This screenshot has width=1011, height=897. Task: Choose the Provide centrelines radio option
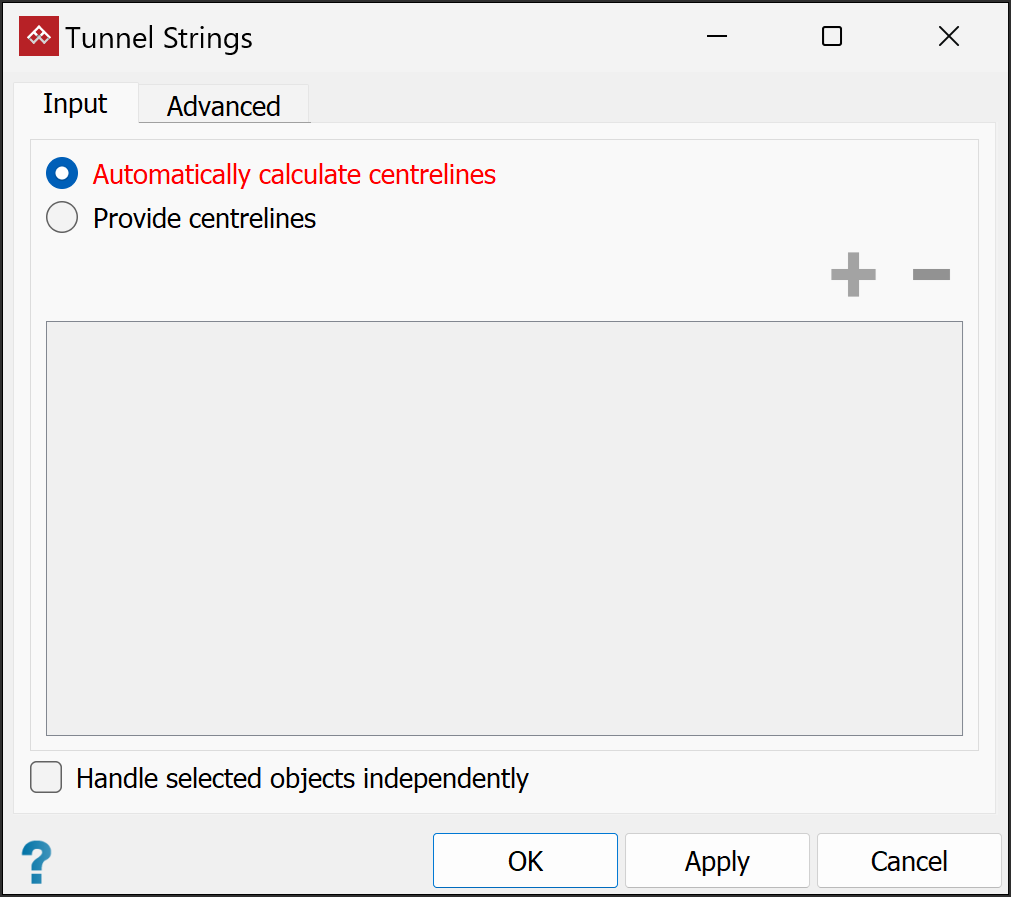click(x=62, y=218)
